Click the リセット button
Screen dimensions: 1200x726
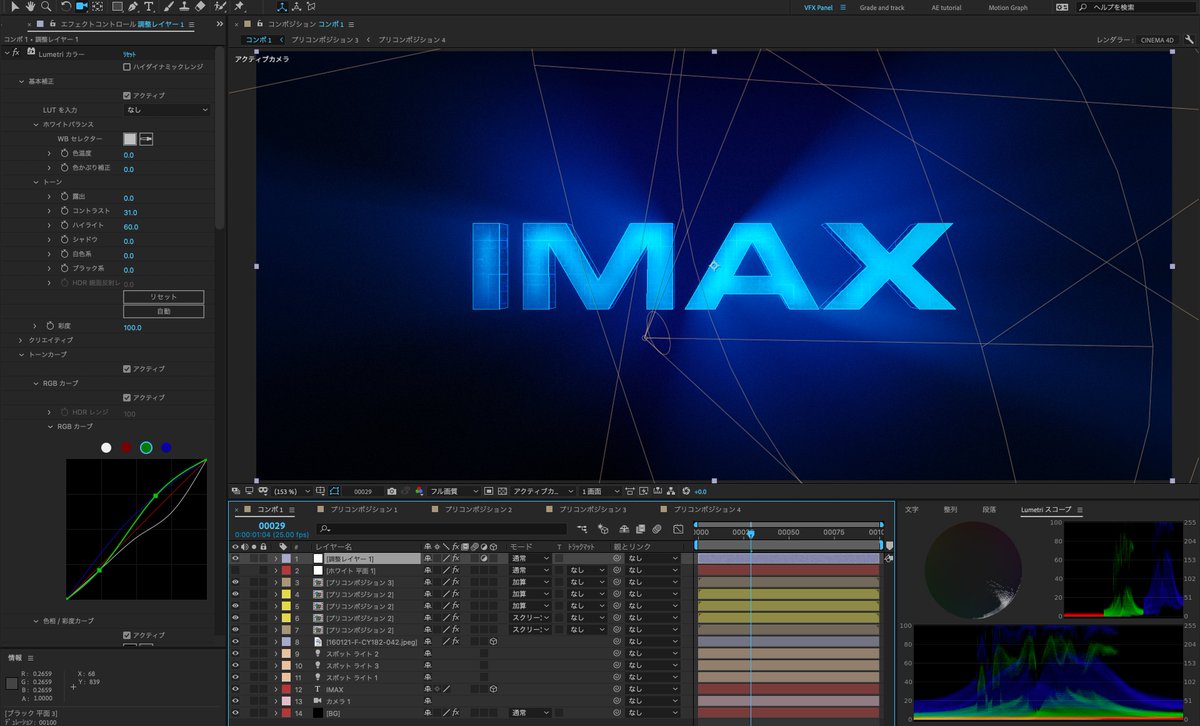coord(164,297)
